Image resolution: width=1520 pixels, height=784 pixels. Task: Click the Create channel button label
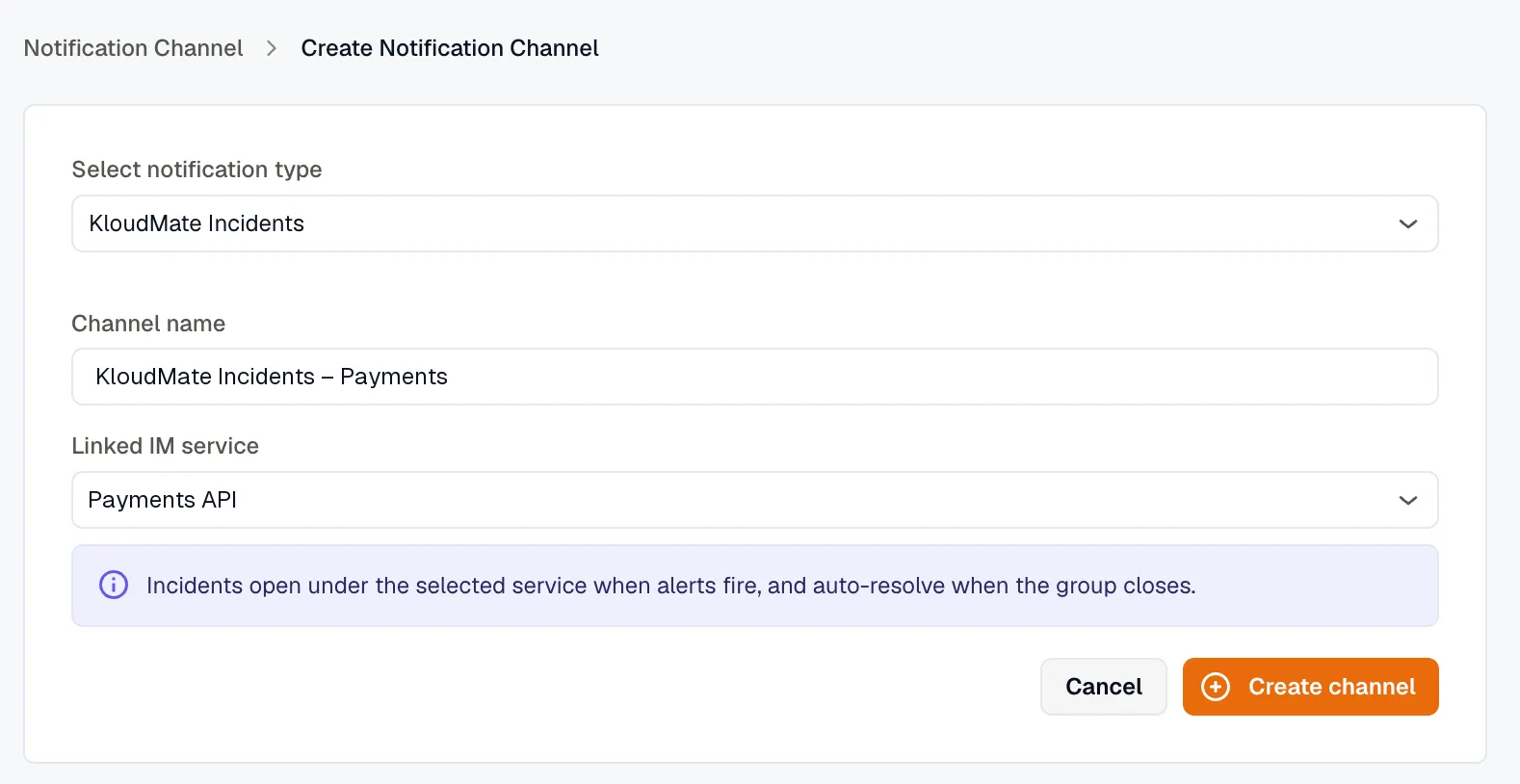click(1332, 687)
